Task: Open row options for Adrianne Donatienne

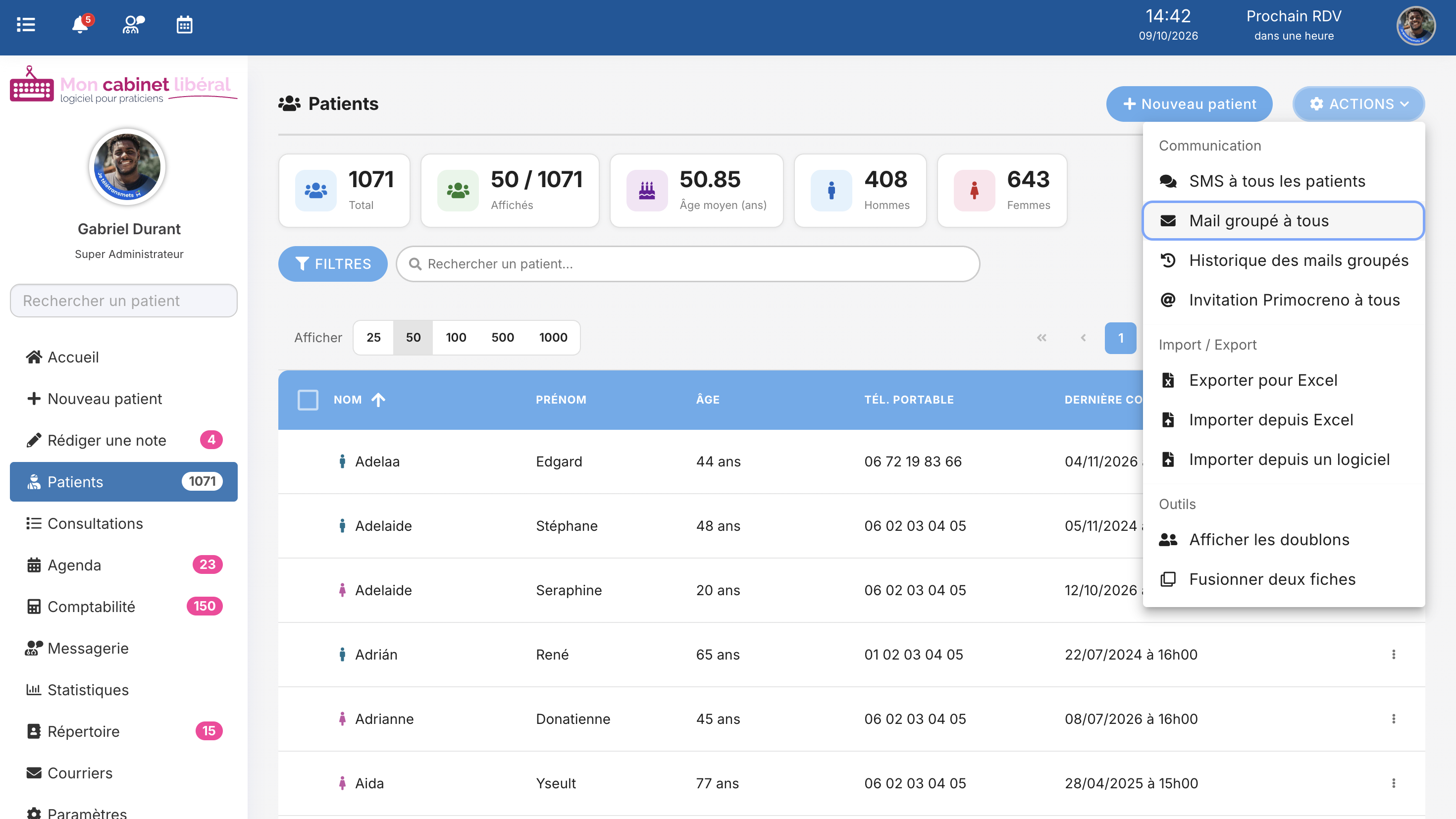Action: click(x=1393, y=719)
